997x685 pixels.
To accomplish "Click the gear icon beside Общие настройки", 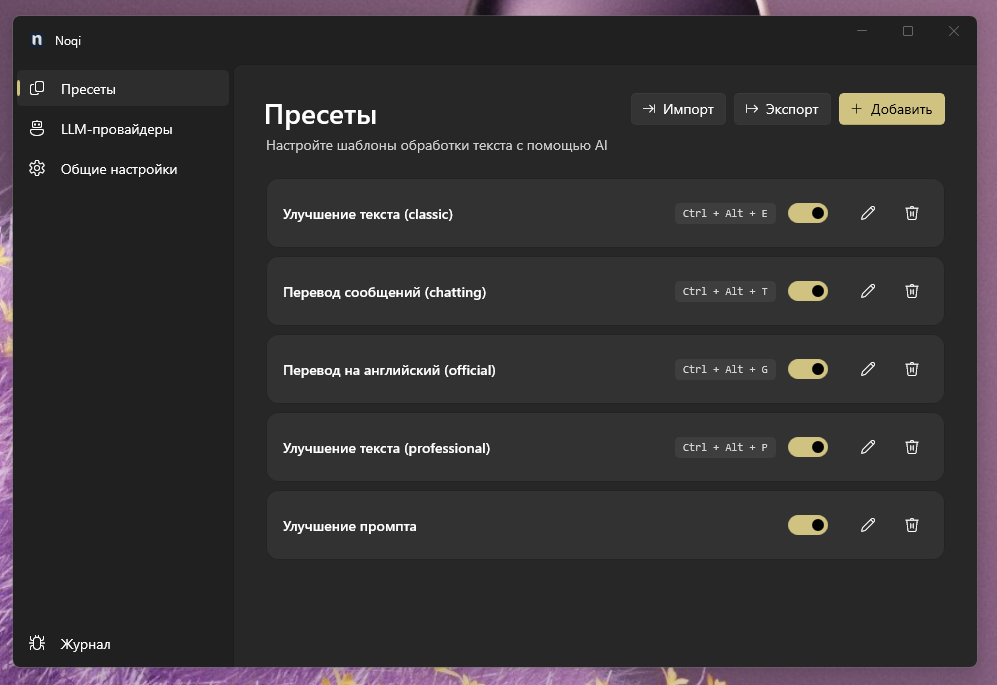I will click(36, 169).
